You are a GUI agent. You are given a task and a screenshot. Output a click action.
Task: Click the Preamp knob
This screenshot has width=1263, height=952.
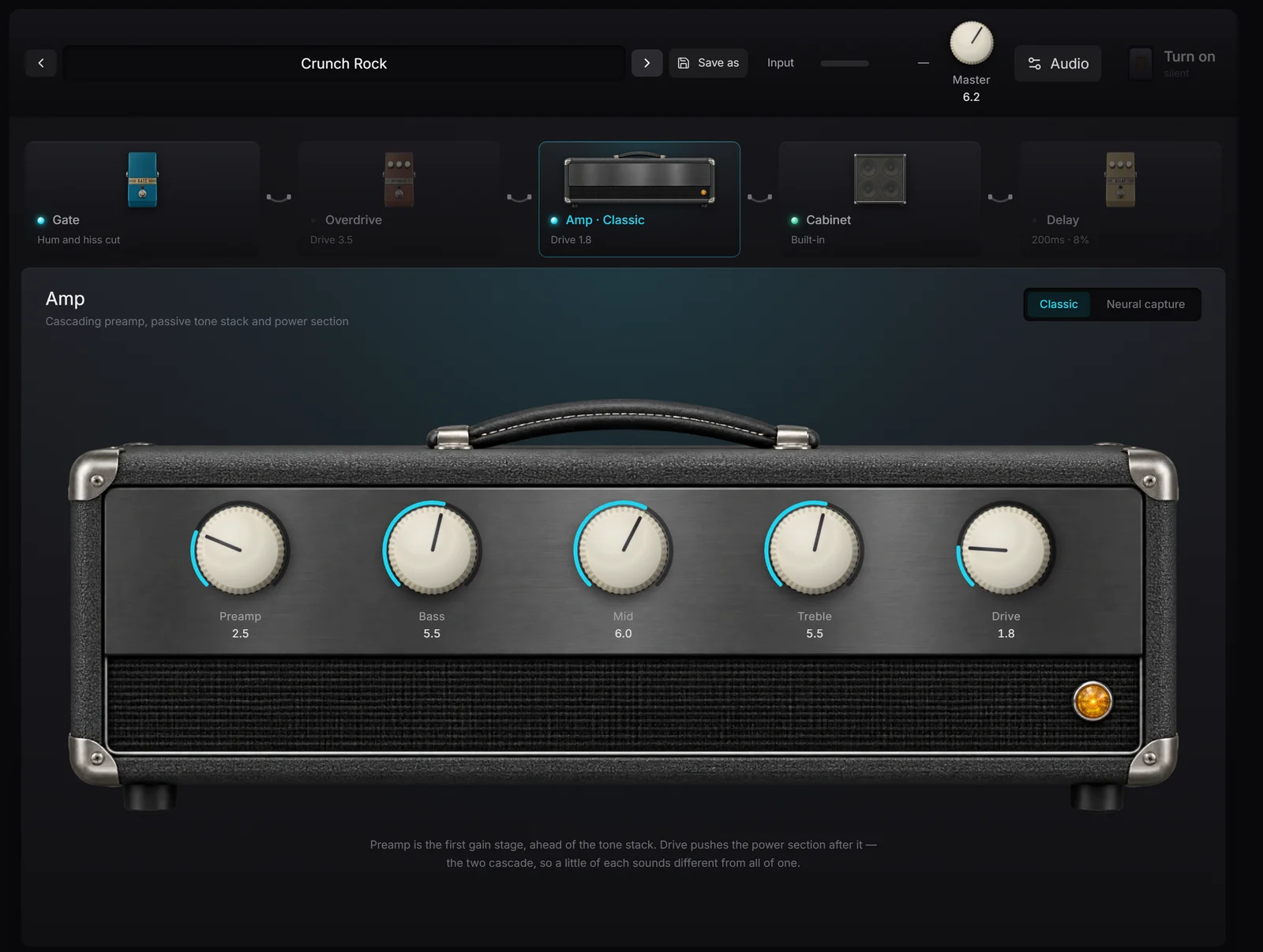point(240,549)
